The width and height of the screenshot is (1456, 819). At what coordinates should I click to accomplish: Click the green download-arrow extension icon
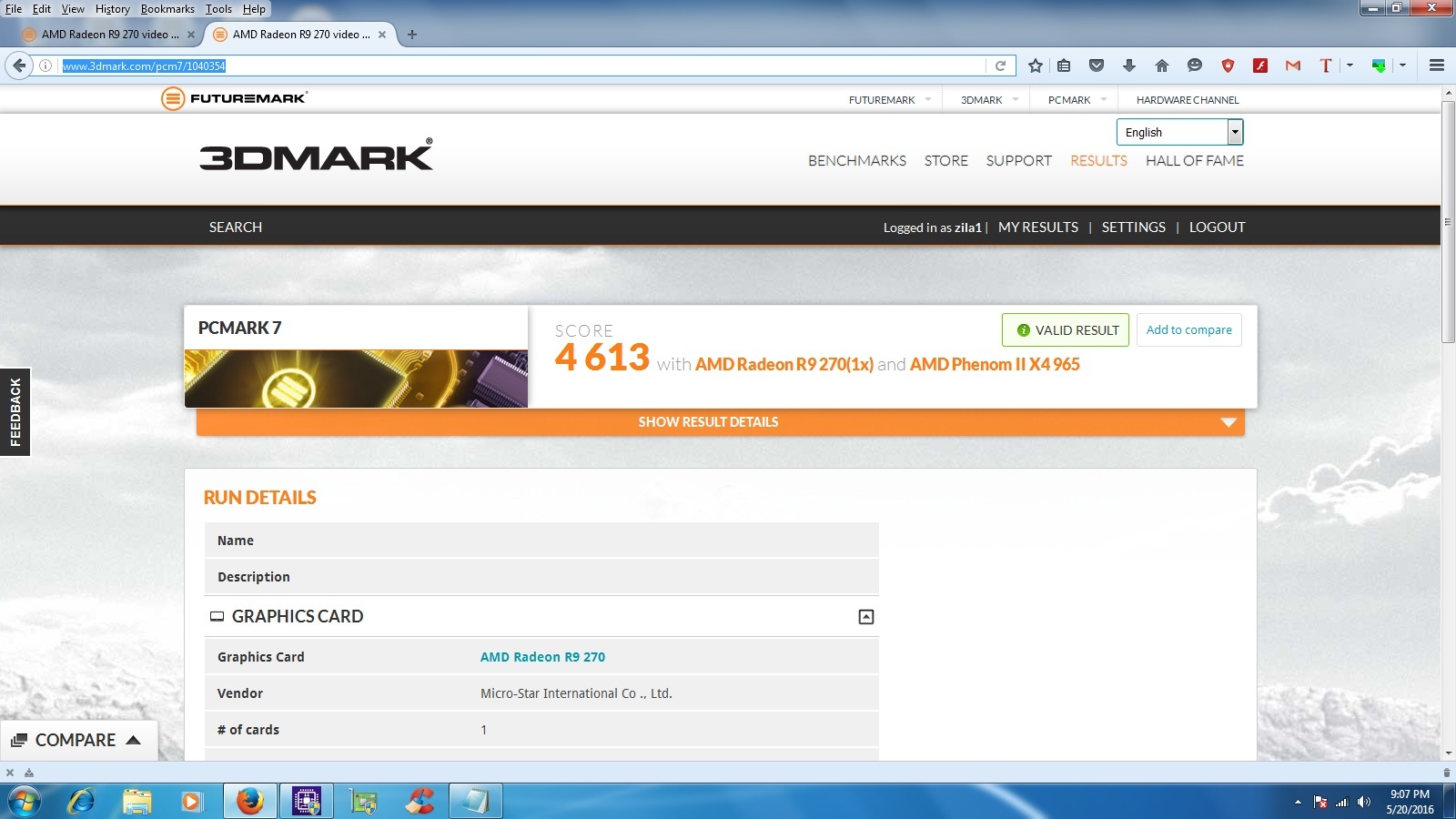1380,66
